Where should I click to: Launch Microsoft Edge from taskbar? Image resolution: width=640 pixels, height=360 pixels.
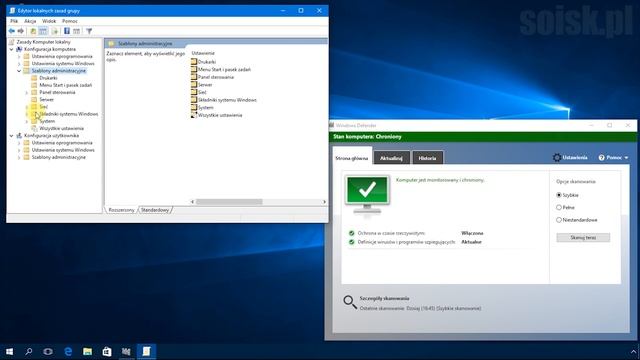click(68, 351)
